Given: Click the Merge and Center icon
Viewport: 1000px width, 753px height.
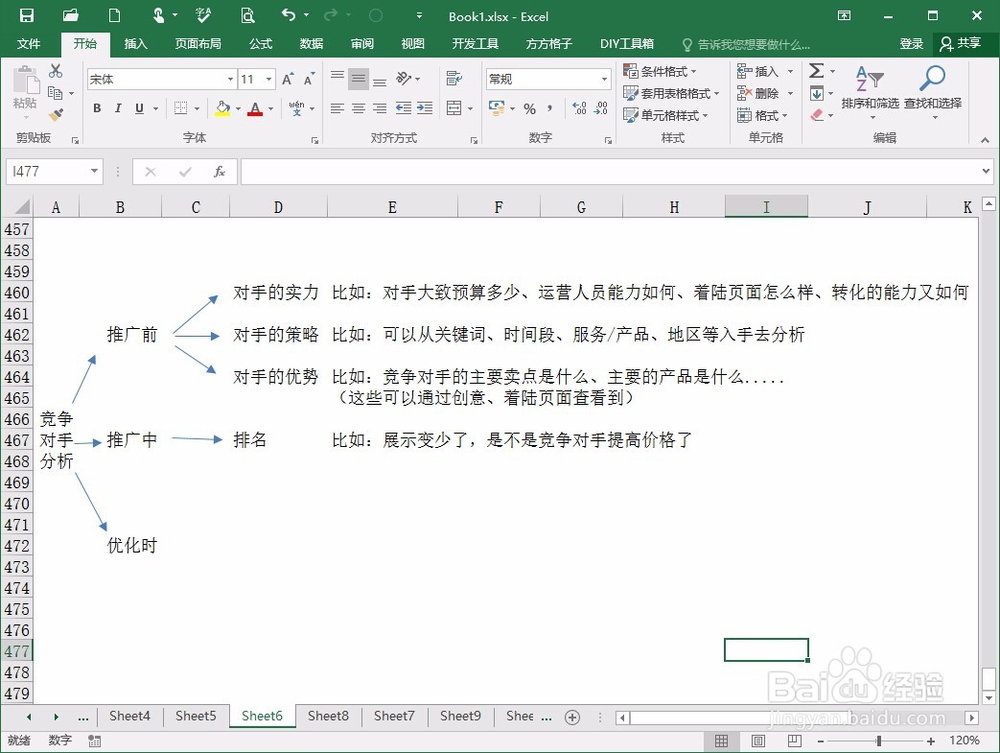Looking at the screenshot, I should click(x=454, y=108).
